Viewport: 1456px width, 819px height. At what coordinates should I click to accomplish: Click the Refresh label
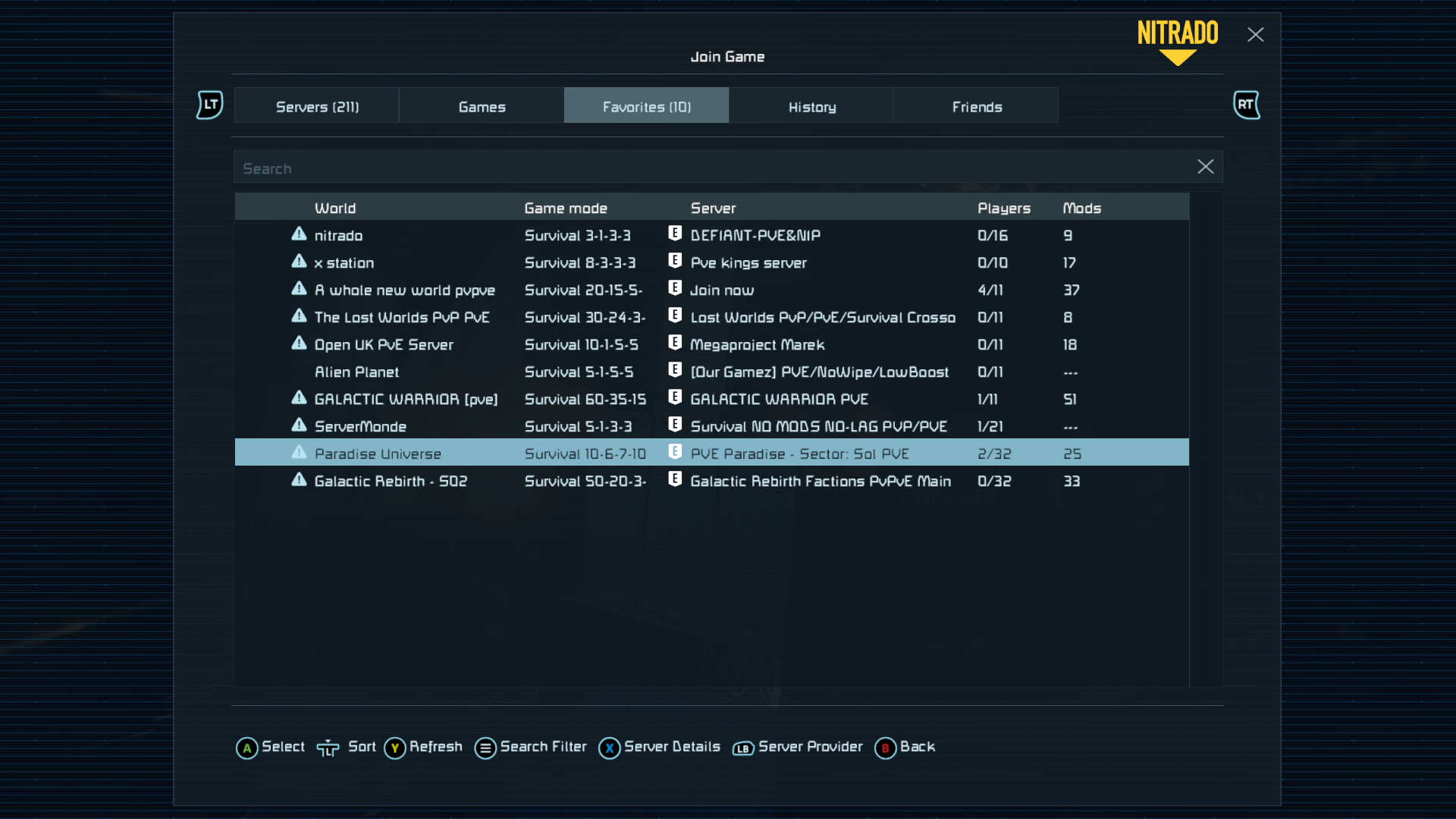click(x=436, y=747)
